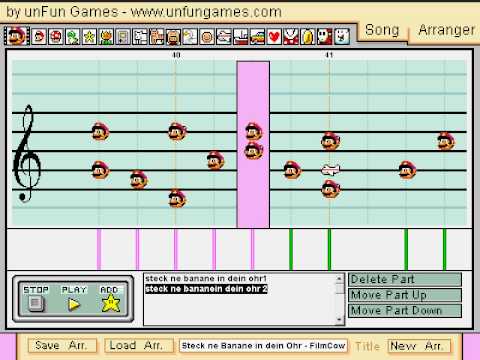The image size is (480, 360).
Task: Select part 'steck ne banane in dein ohr1'
Action: (x=206, y=278)
